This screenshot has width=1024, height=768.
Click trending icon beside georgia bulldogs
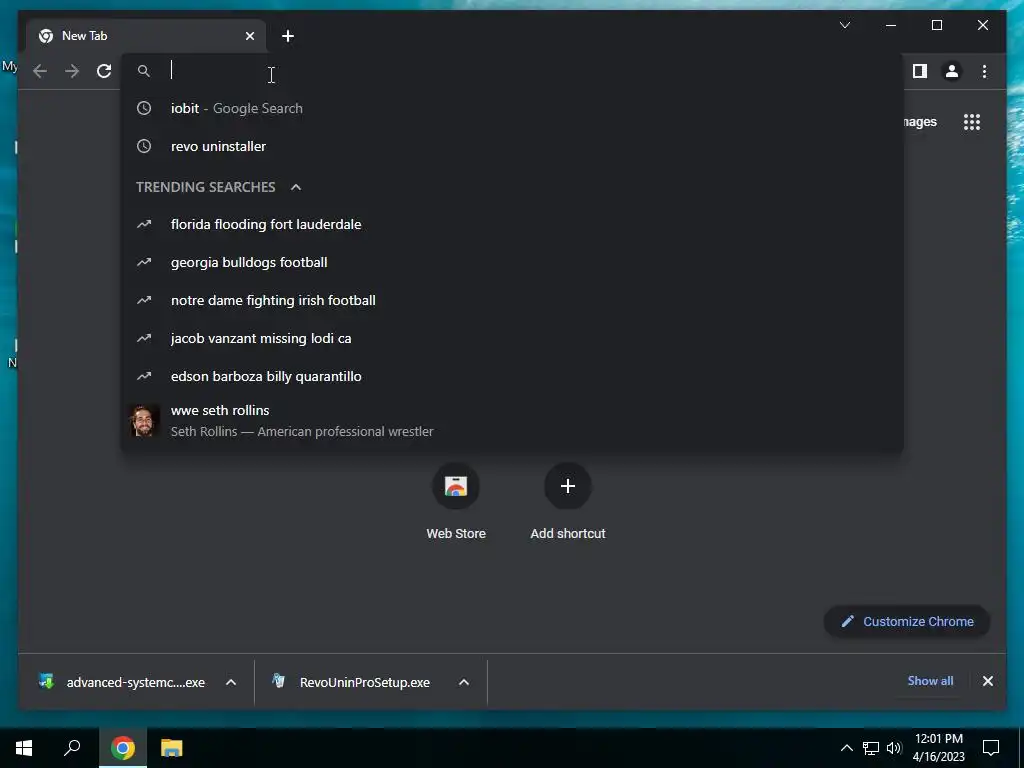144,263
